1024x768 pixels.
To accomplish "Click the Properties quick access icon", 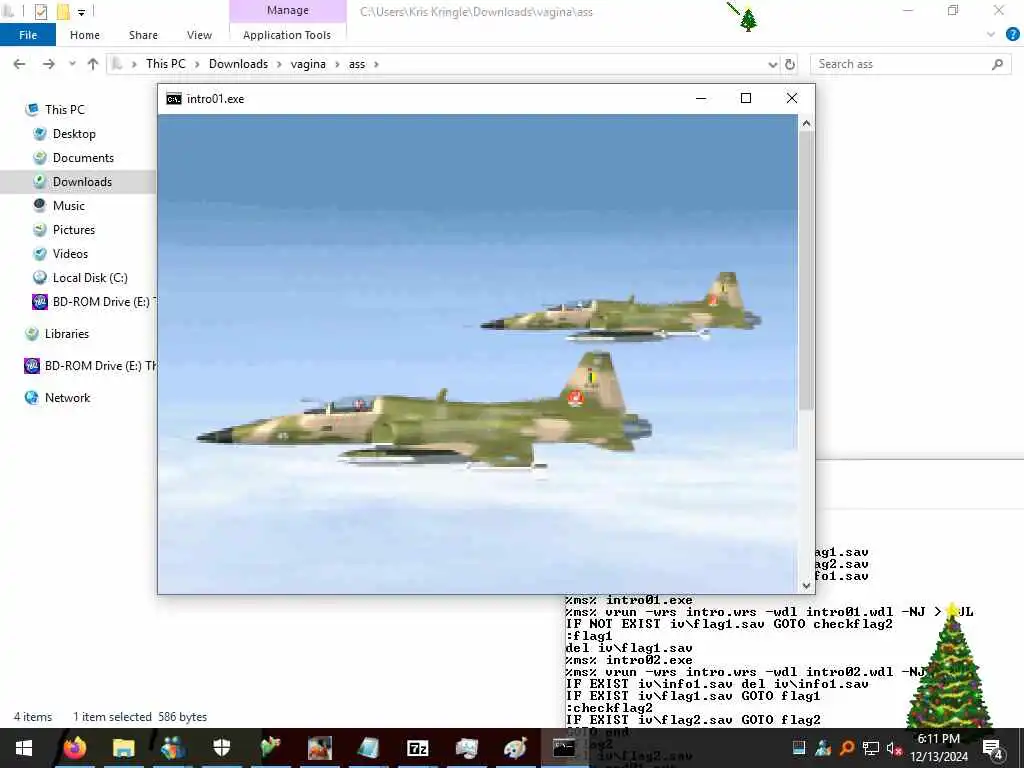I will pyautogui.click(x=40, y=11).
